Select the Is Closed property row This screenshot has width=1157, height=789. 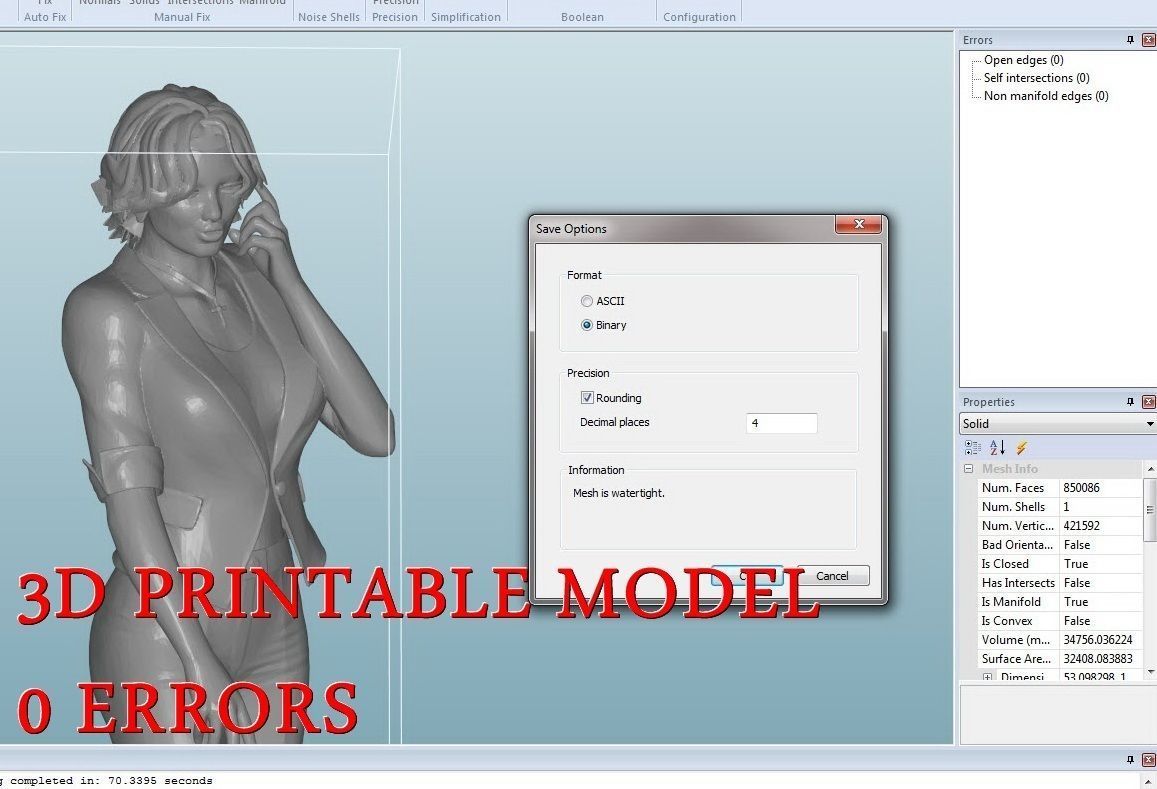1060,564
